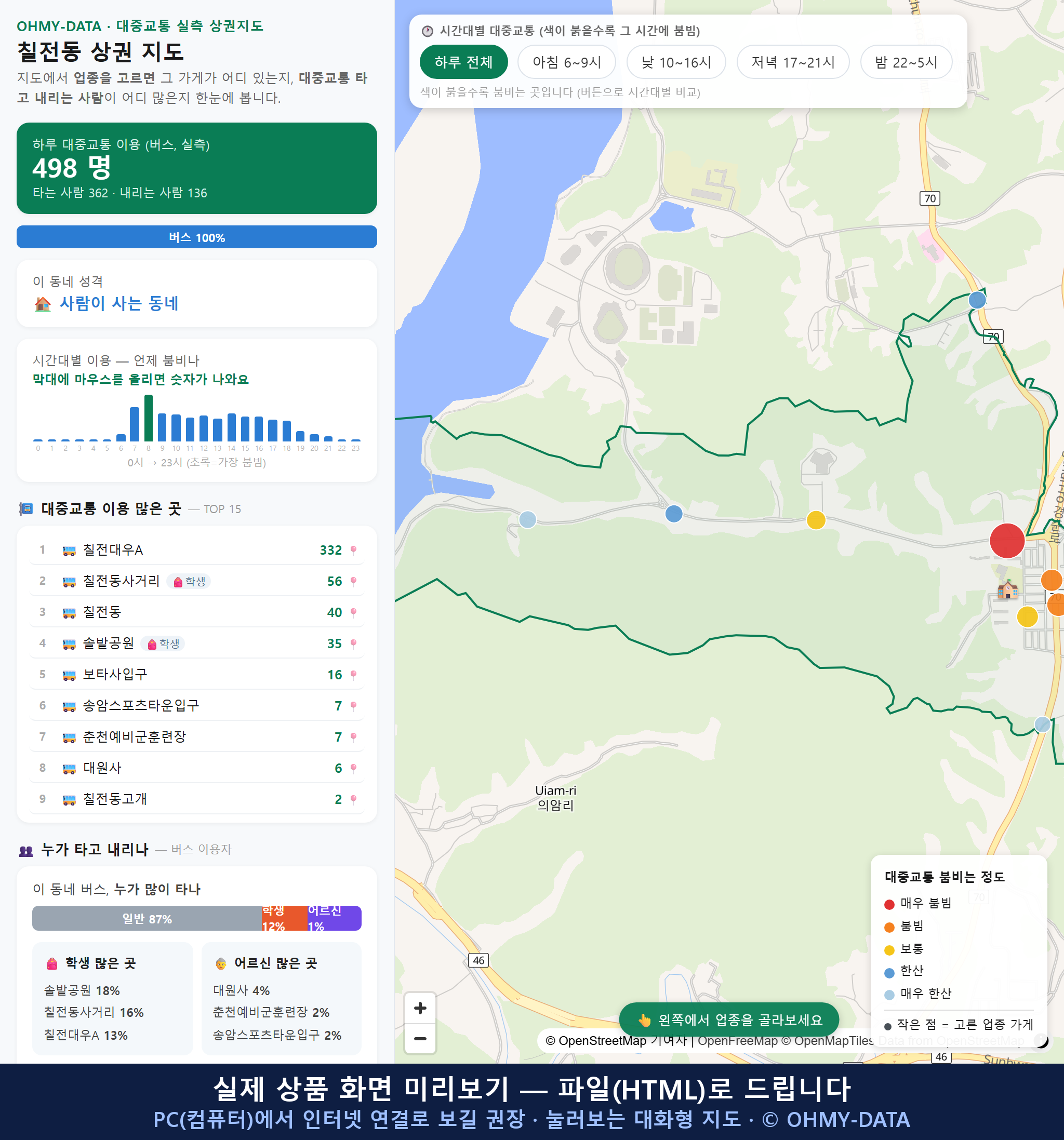Click the light blue marker near the lake
1064x1140 pixels.
[x=528, y=519]
